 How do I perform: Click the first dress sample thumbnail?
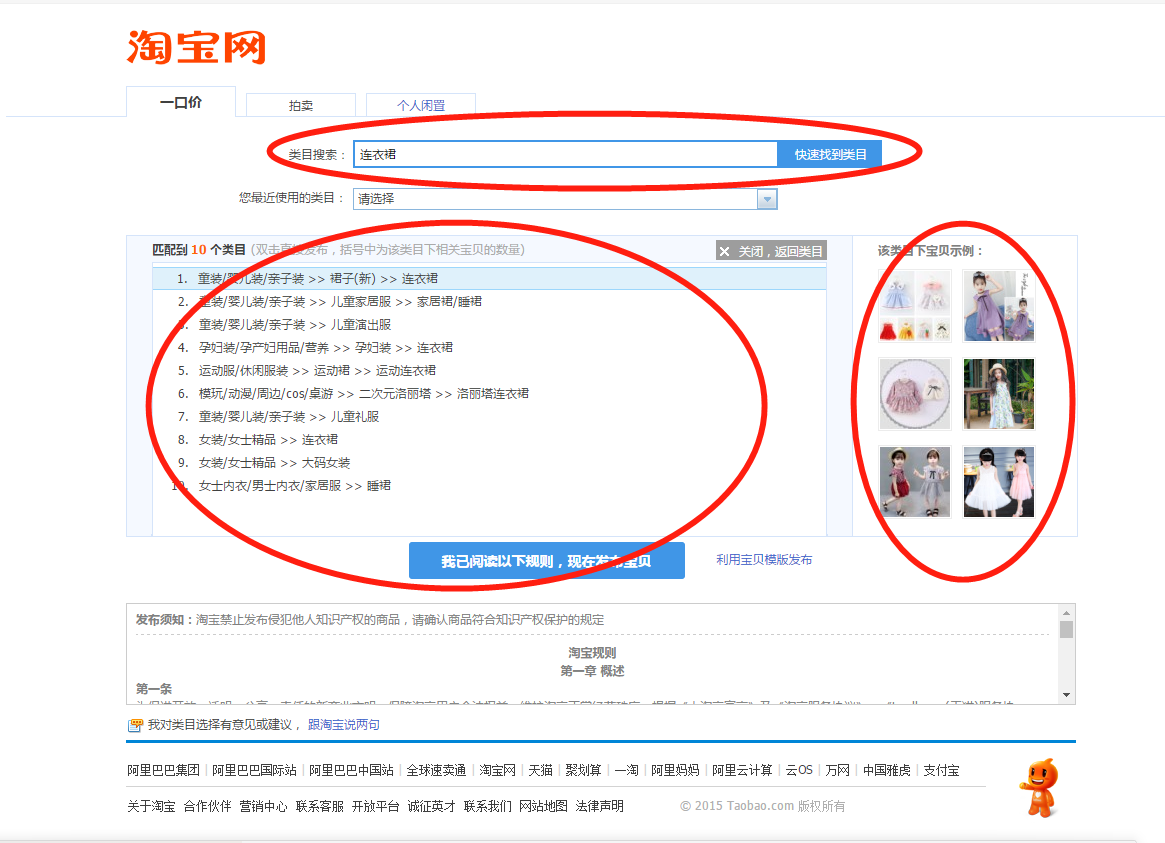[913, 305]
